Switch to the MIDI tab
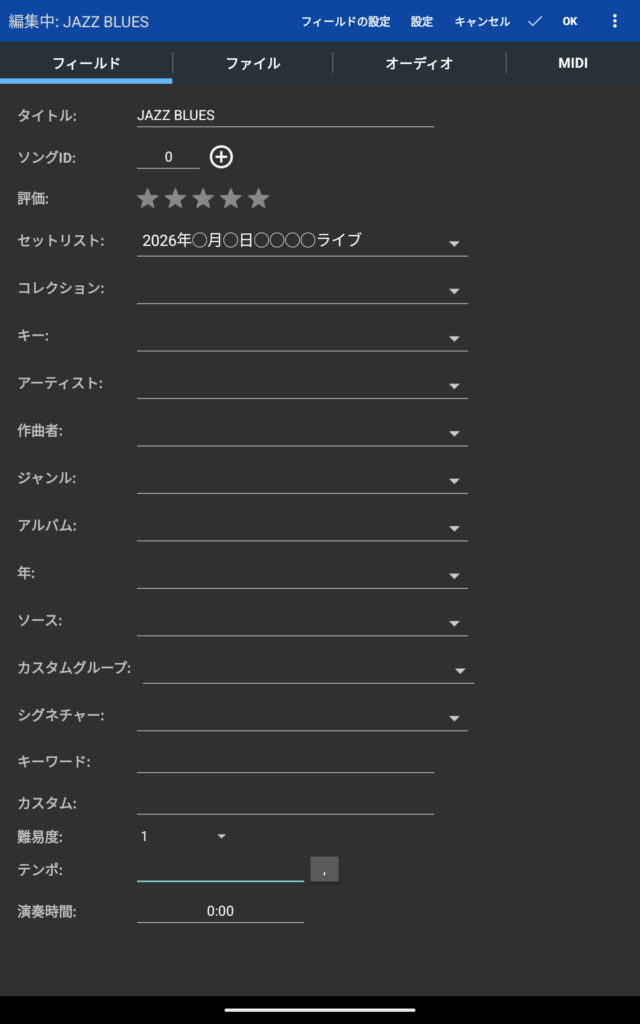The height and width of the screenshot is (1024, 640). [x=573, y=63]
